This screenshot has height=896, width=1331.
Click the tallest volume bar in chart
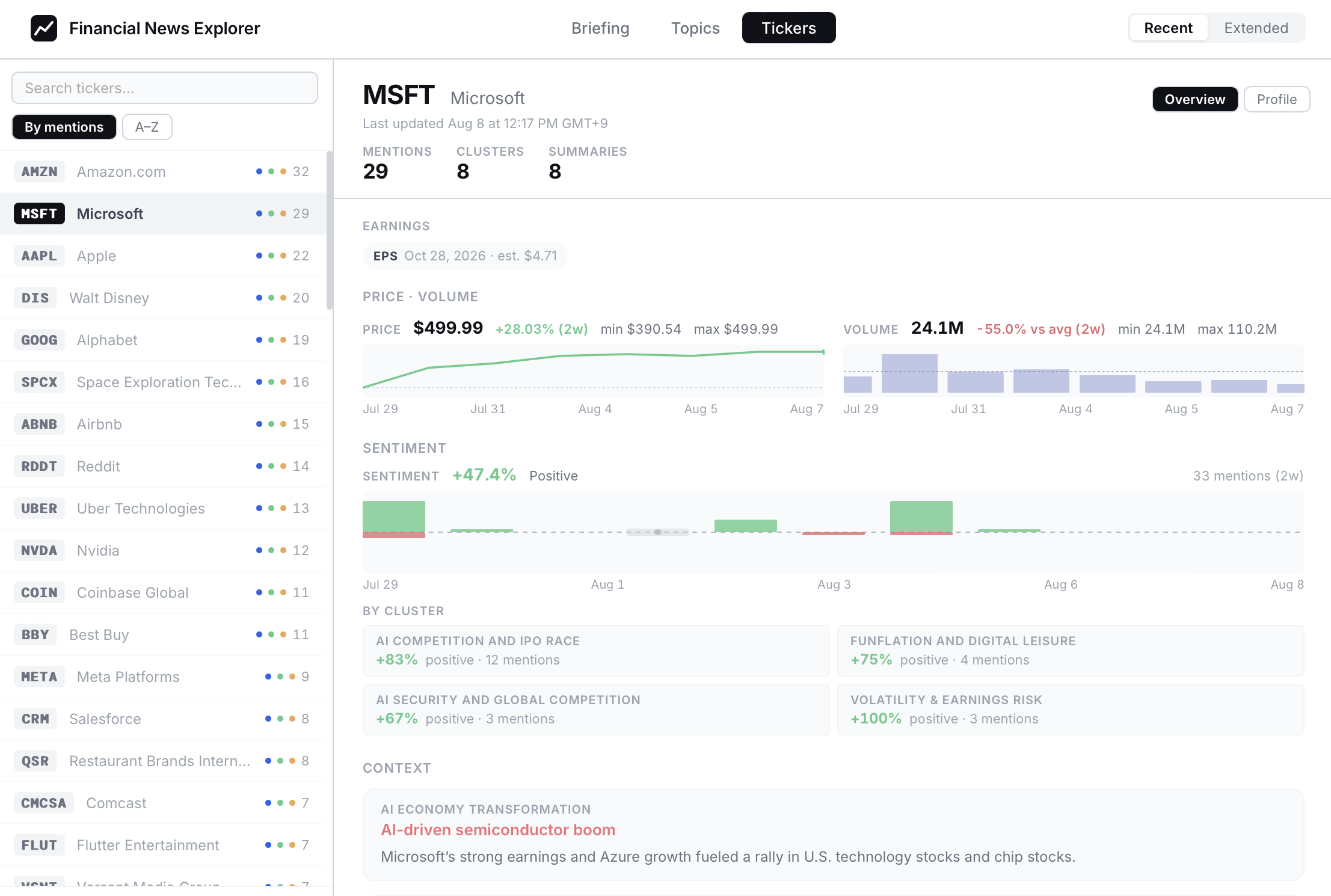tap(909, 373)
